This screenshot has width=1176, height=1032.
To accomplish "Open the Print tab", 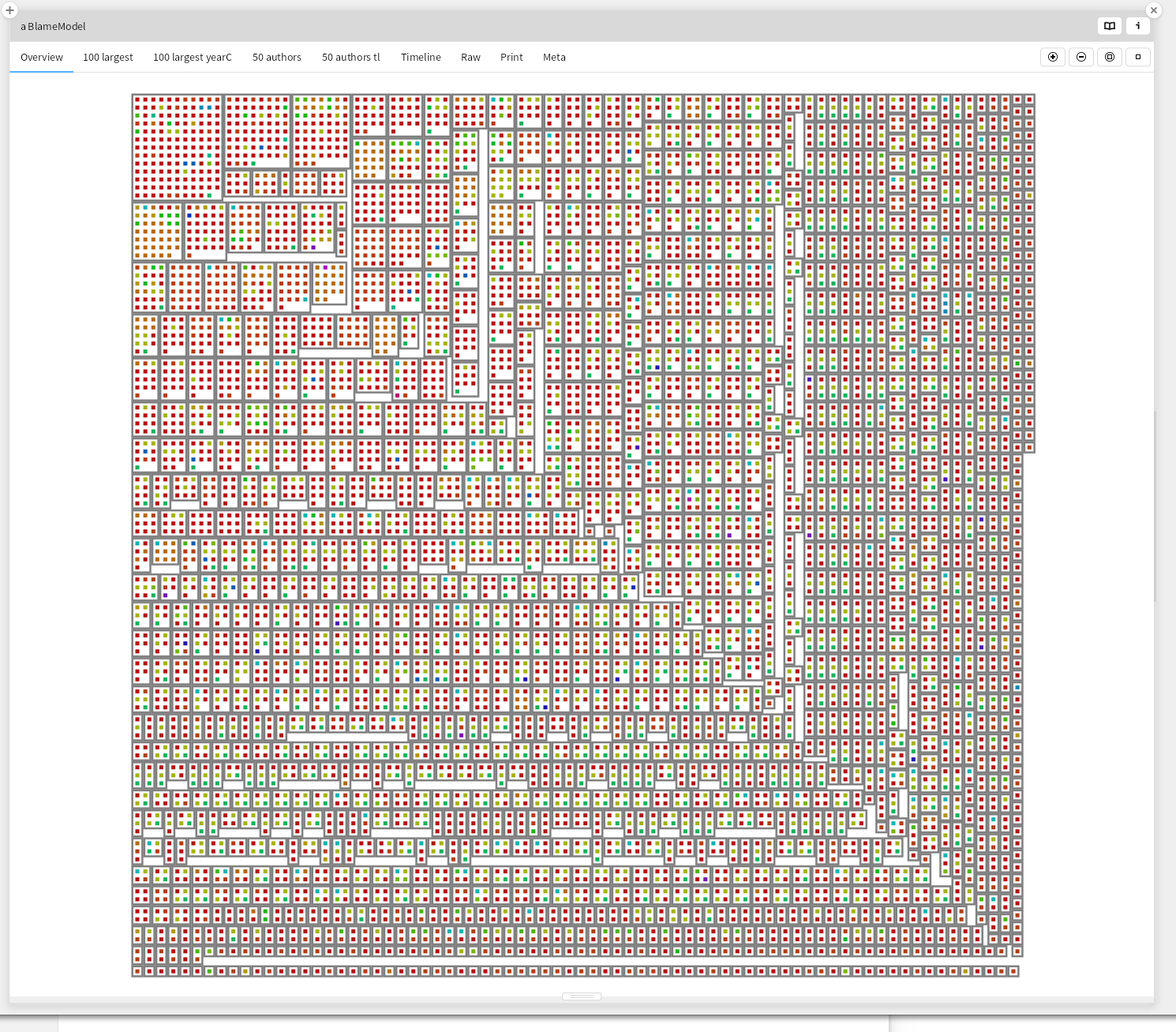I will tap(511, 58).
